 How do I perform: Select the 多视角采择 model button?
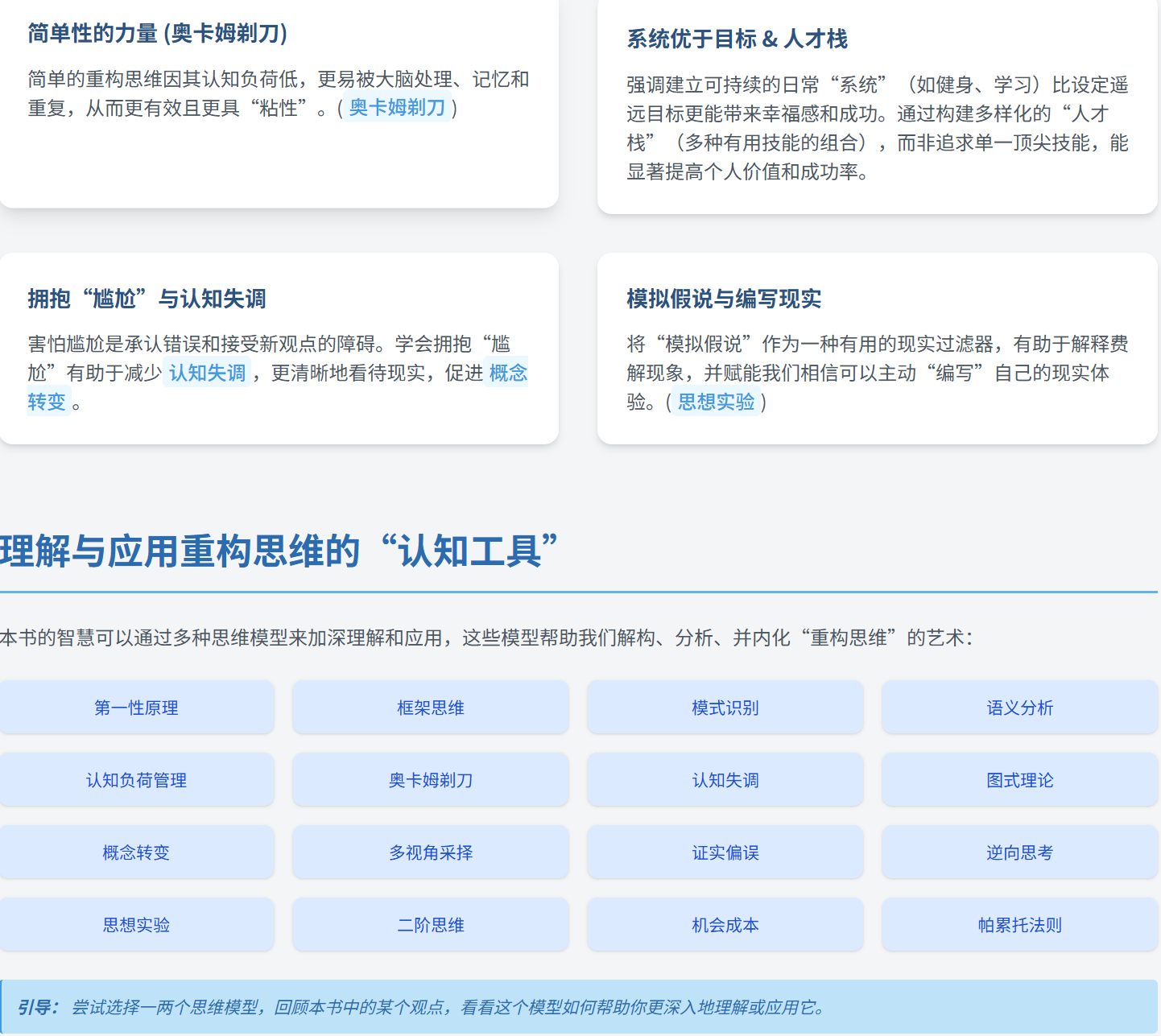tap(430, 852)
